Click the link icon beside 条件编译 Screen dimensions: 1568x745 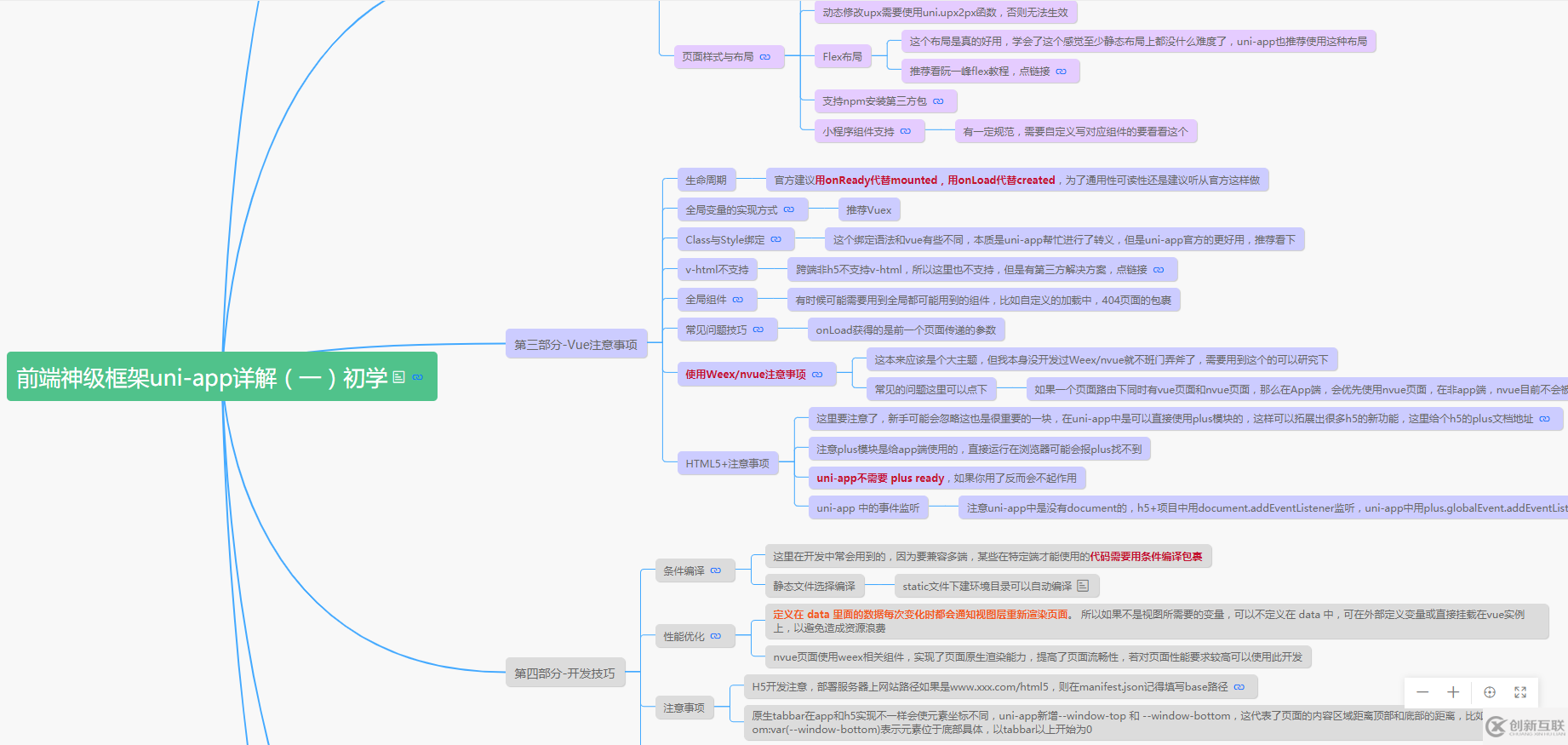(x=716, y=570)
